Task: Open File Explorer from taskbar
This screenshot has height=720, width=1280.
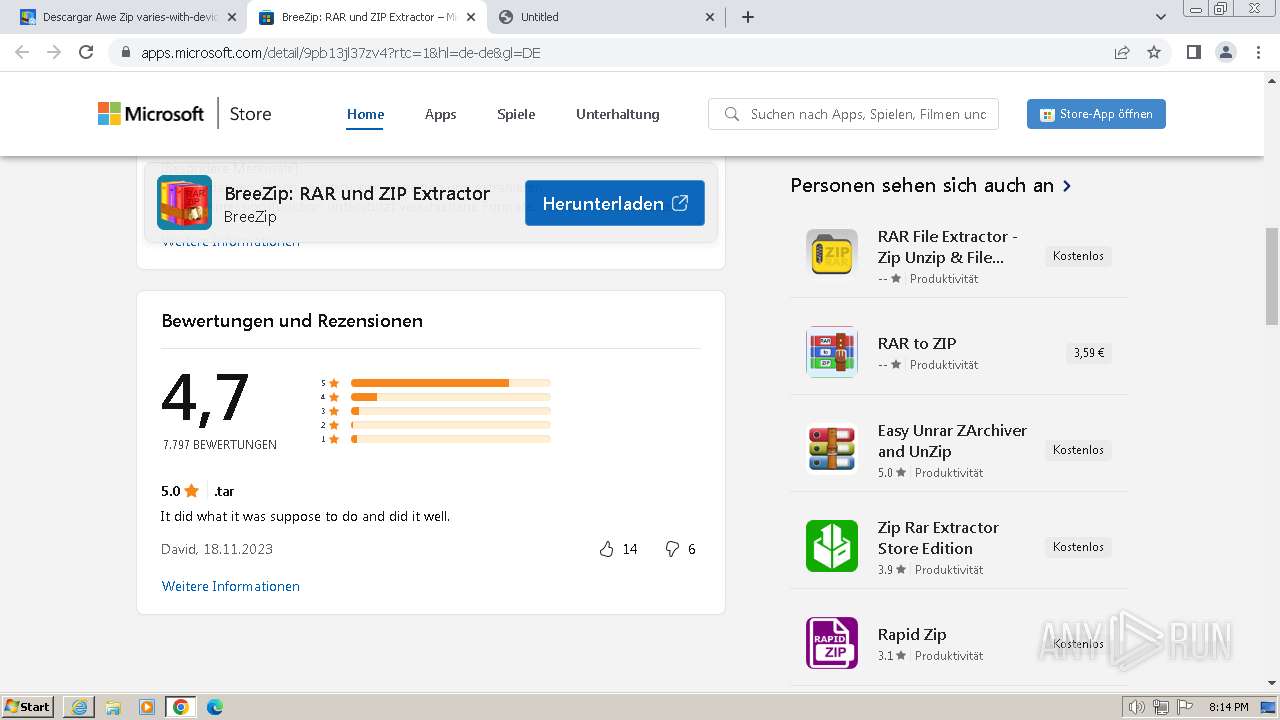Action: (x=113, y=707)
